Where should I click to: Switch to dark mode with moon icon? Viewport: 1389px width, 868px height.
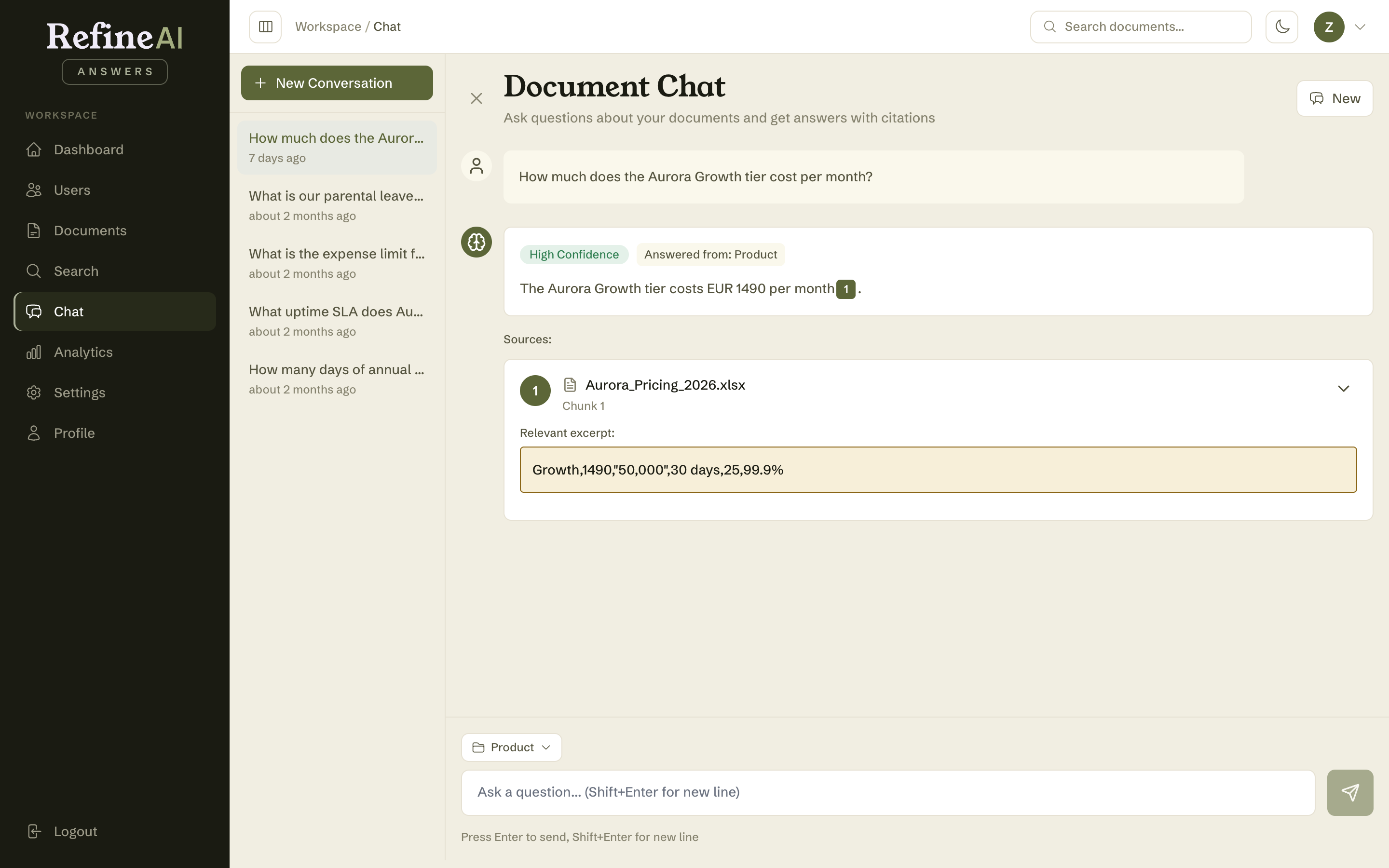(1281, 27)
